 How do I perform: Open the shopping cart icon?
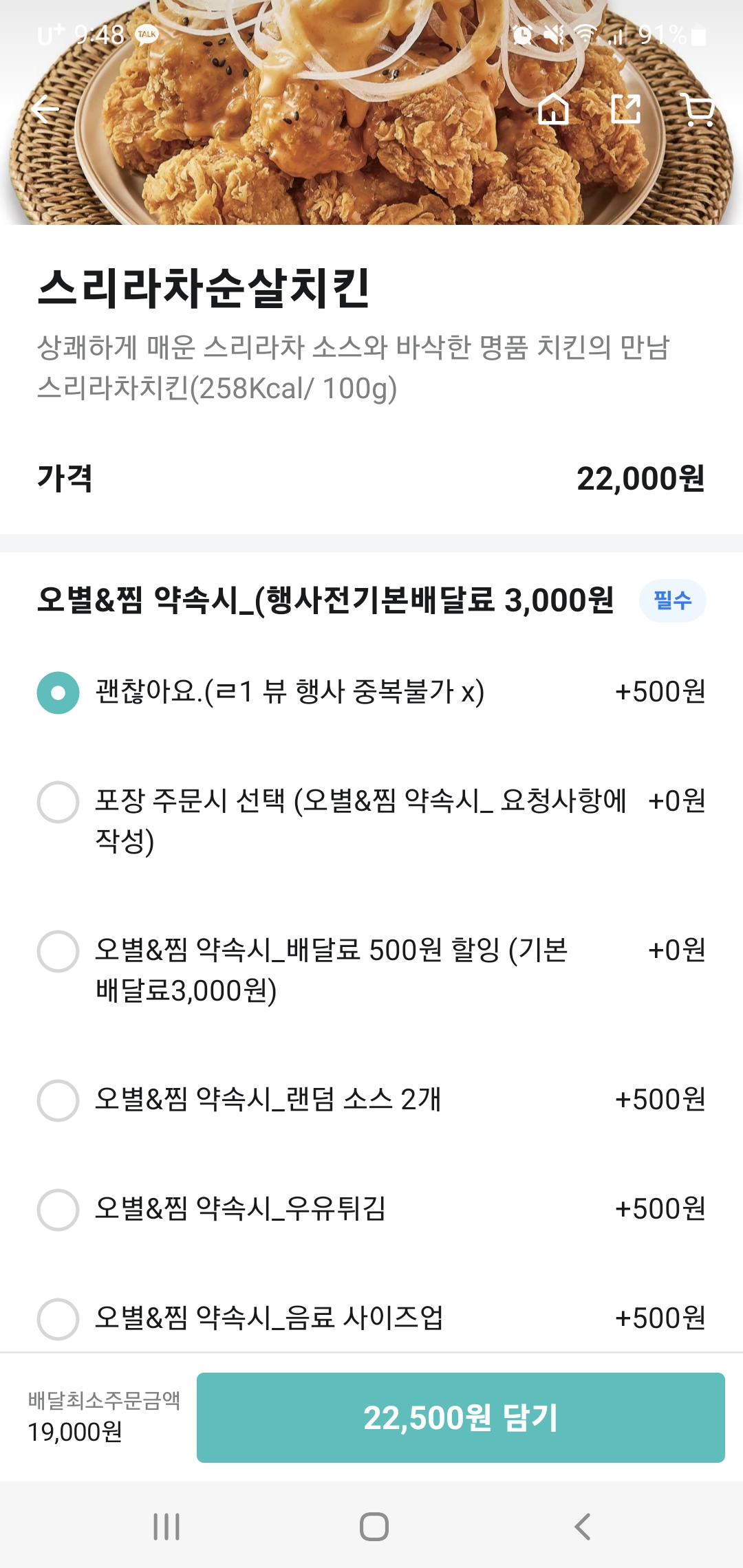700,110
